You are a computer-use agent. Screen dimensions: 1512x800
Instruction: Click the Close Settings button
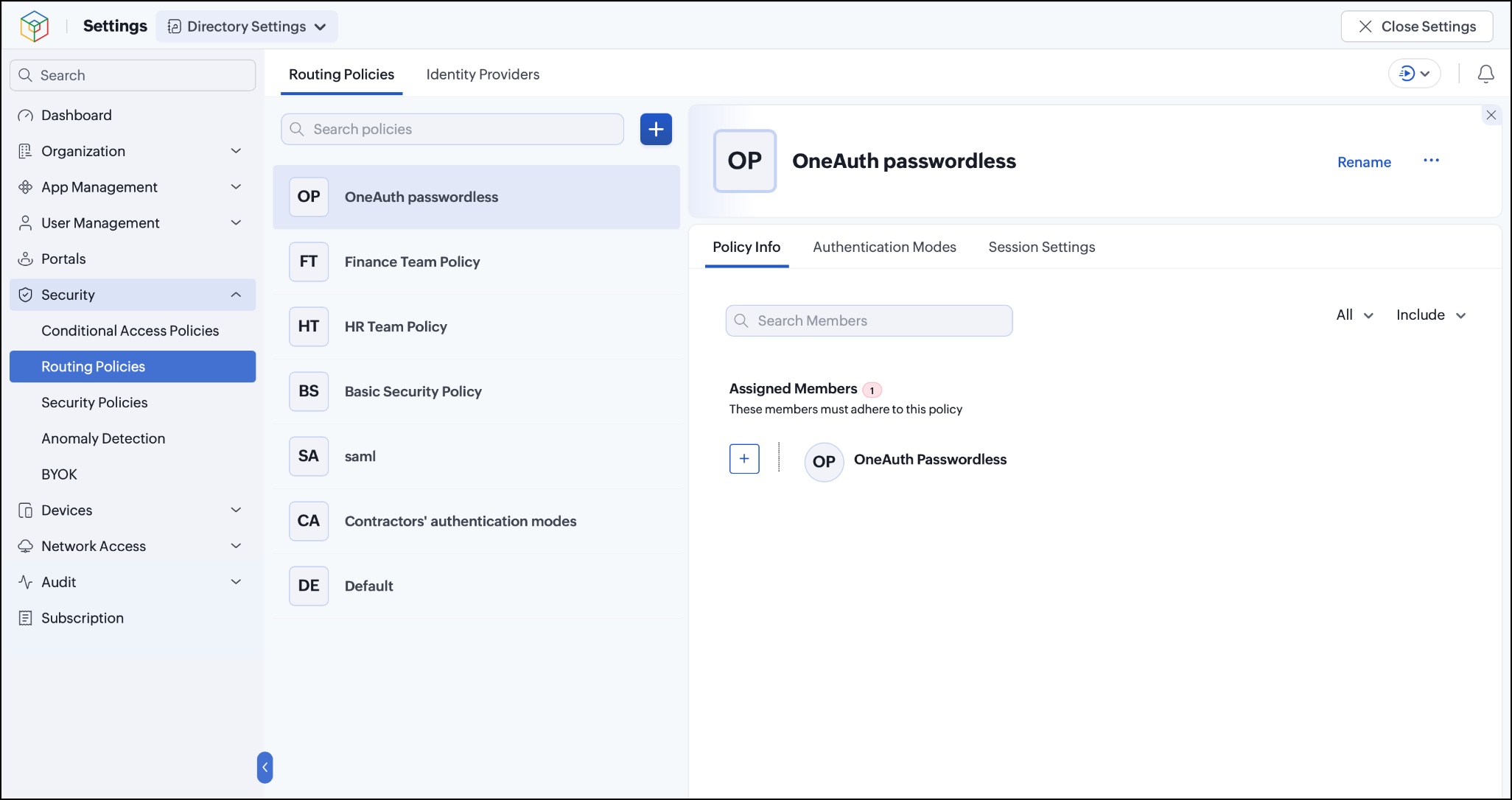pos(1417,27)
